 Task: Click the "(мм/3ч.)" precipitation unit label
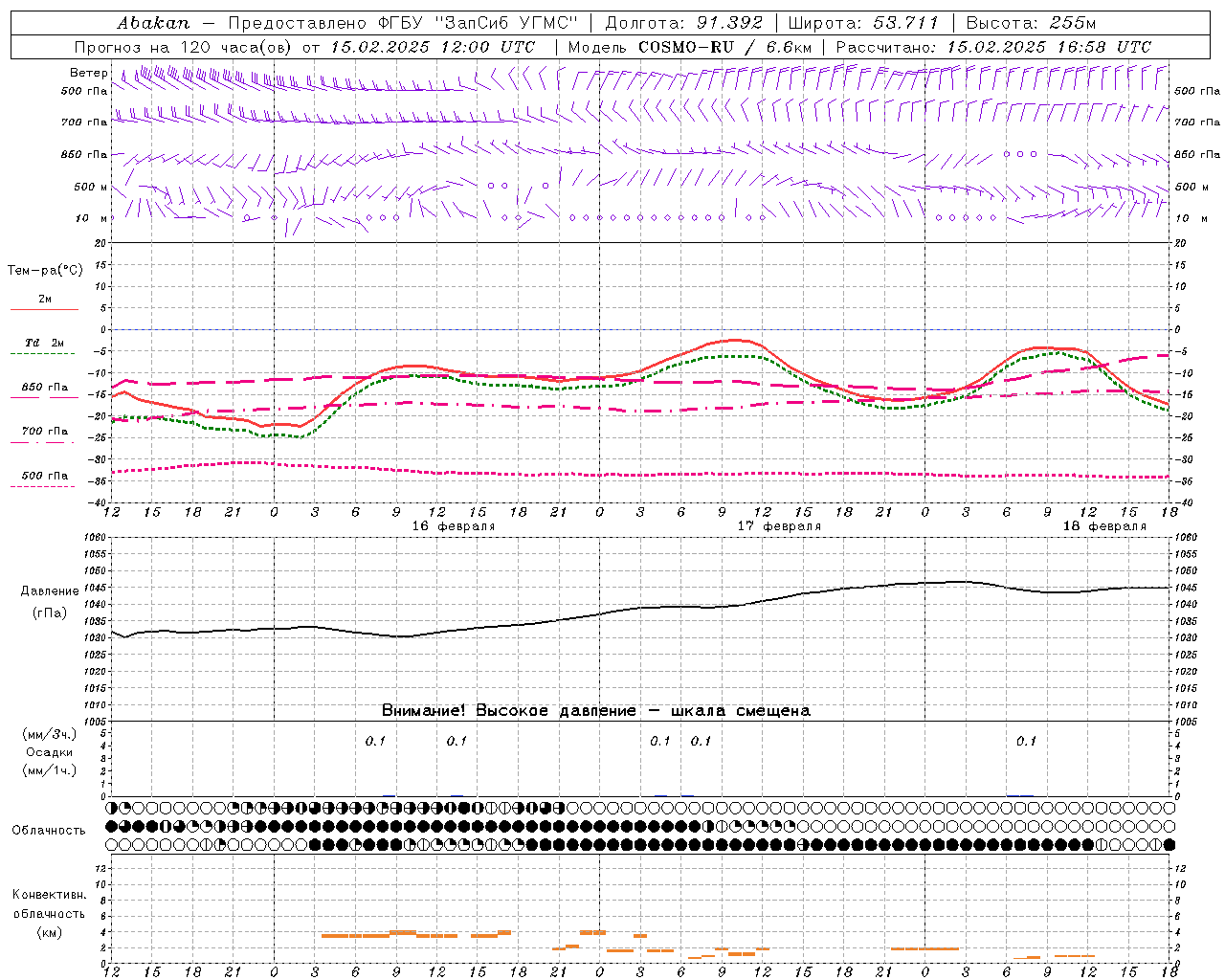[x=50, y=734]
